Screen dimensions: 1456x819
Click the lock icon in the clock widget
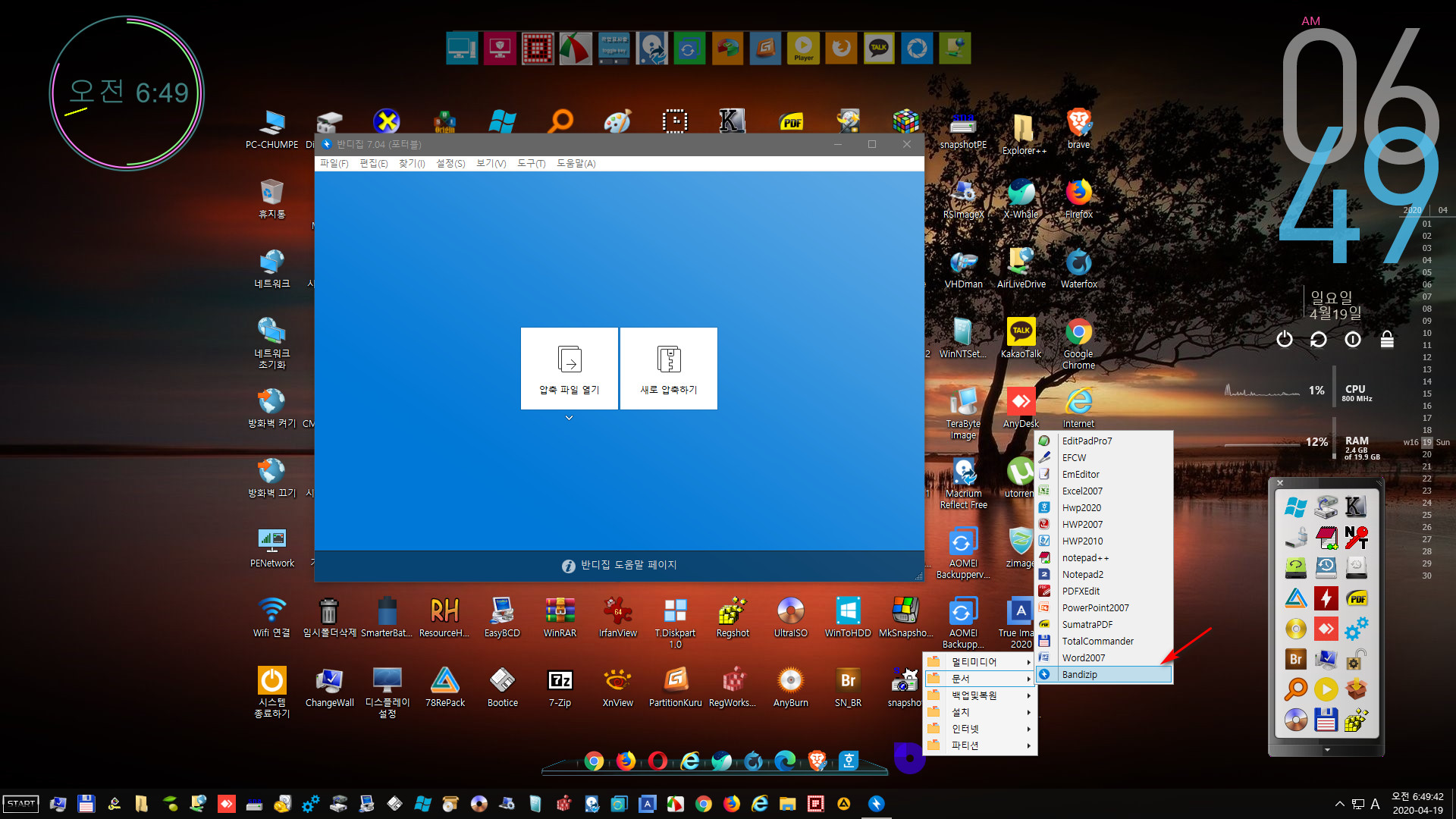pos(1387,340)
